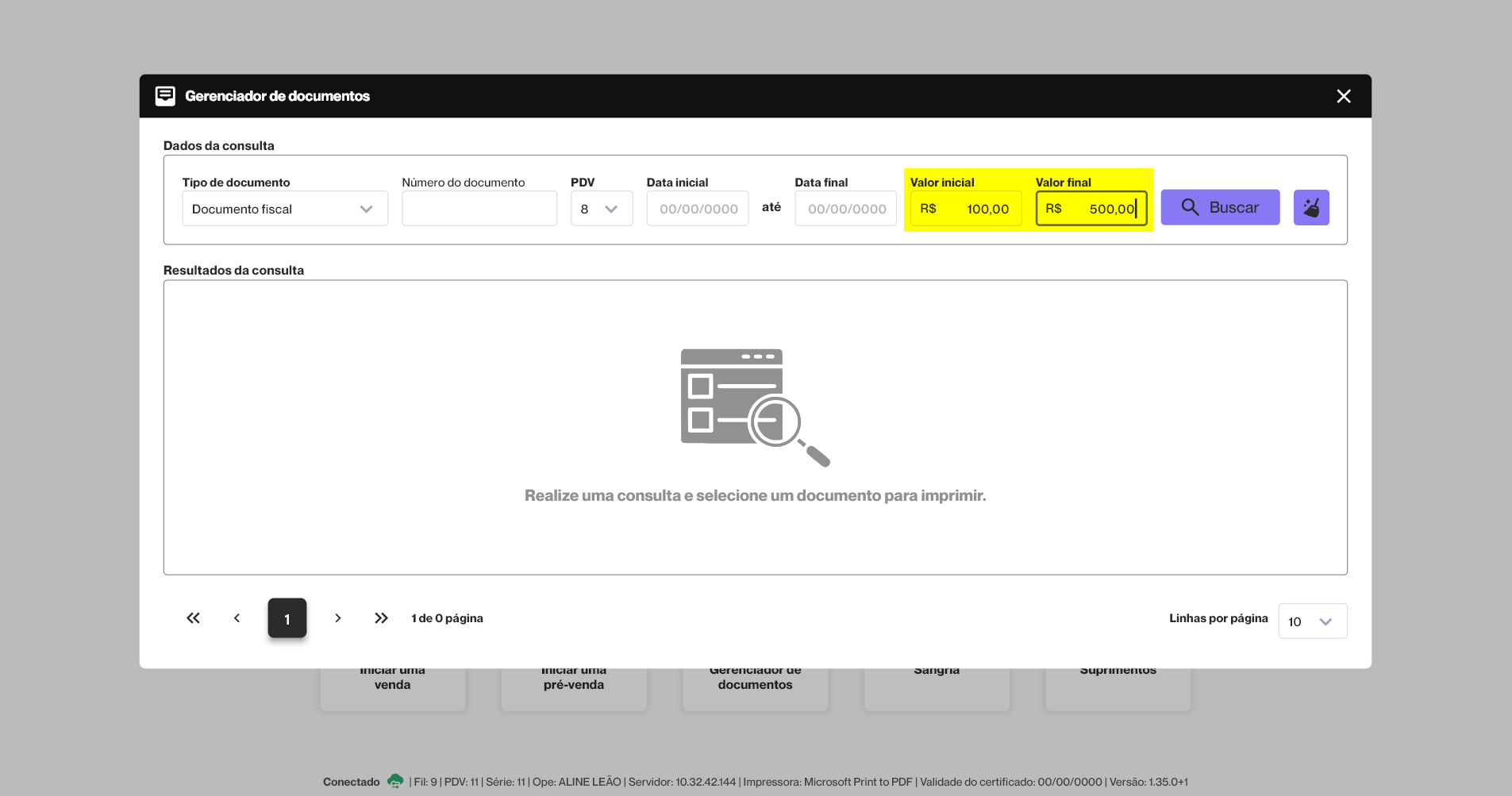
Task: Click the Data inicial date field
Action: [x=697, y=209]
